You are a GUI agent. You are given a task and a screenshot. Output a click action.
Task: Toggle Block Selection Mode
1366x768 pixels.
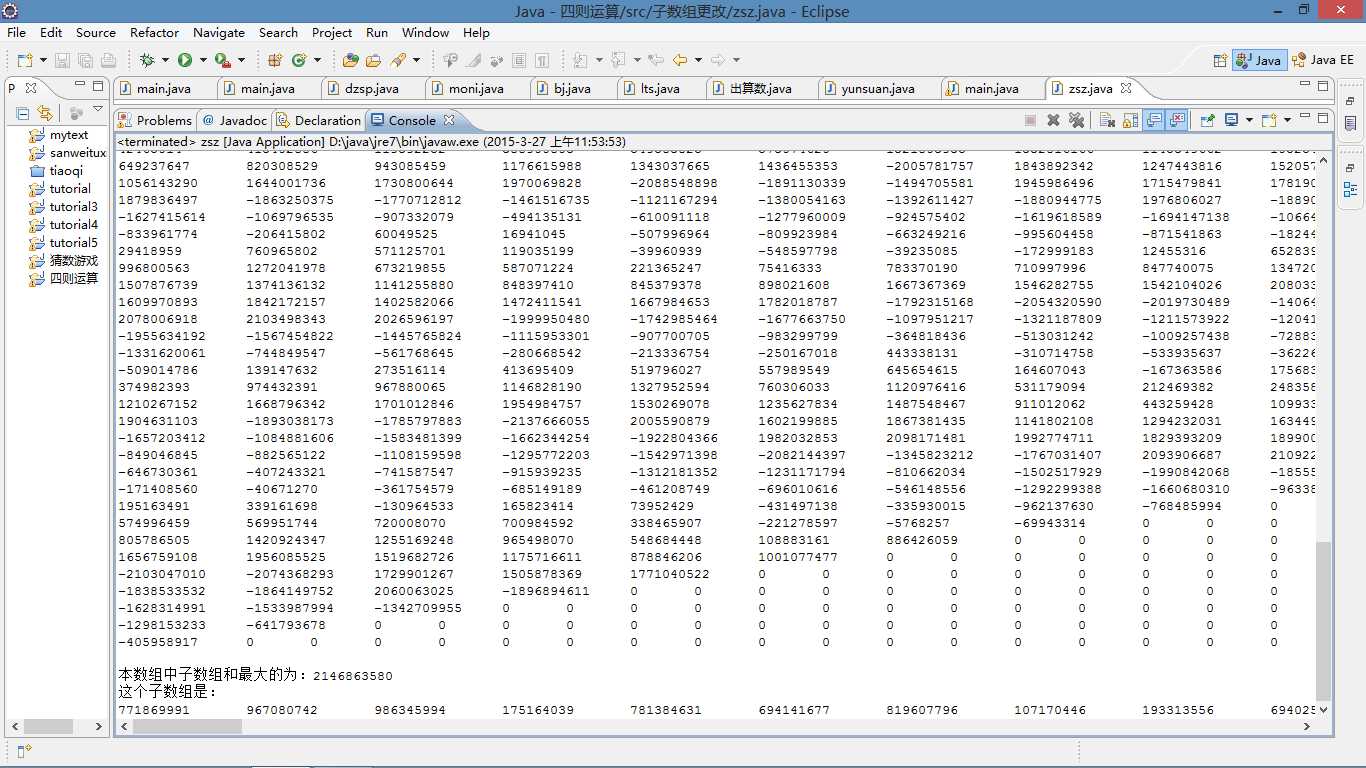[519, 61]
